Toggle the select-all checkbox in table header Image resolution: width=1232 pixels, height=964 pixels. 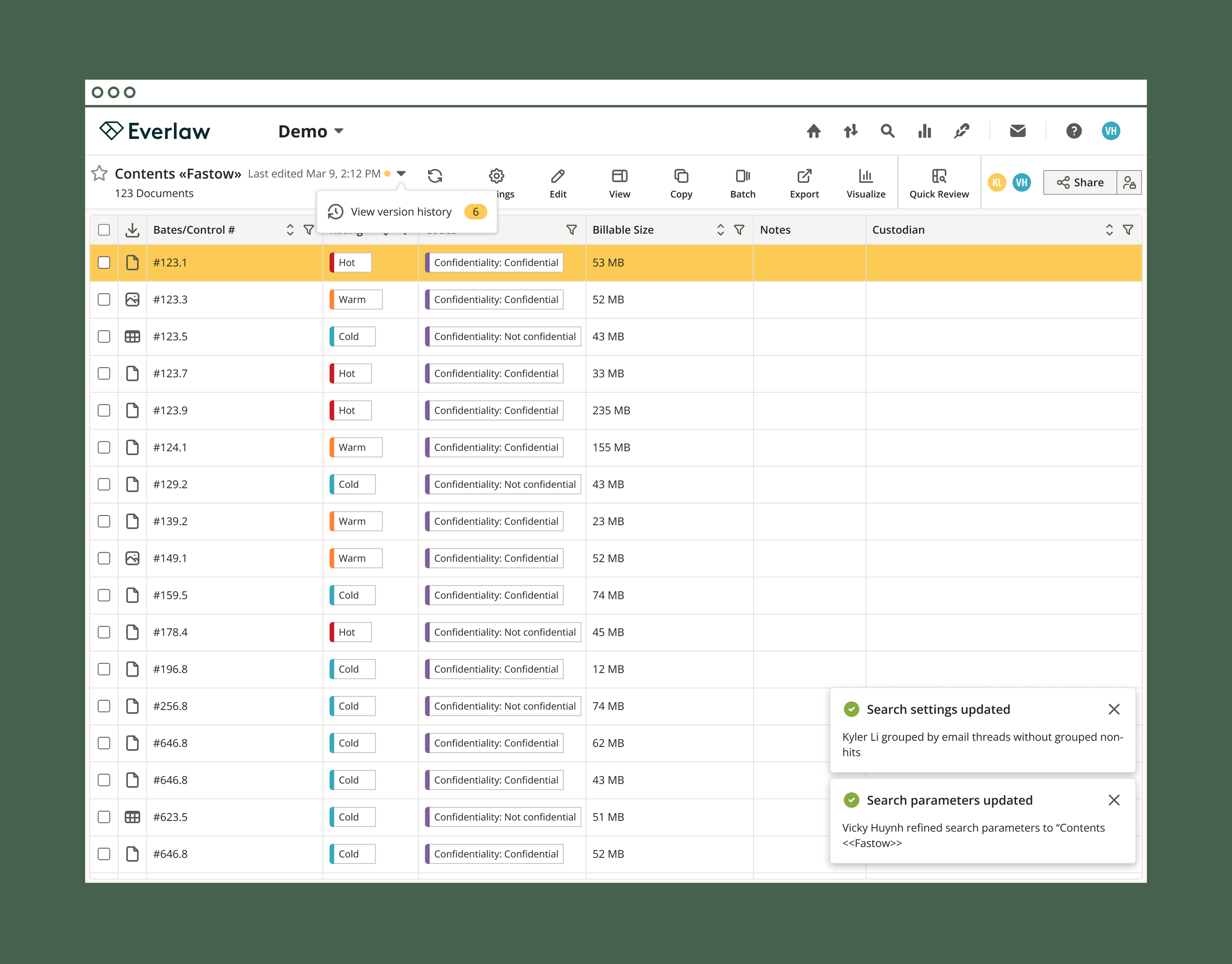point(104,230)
